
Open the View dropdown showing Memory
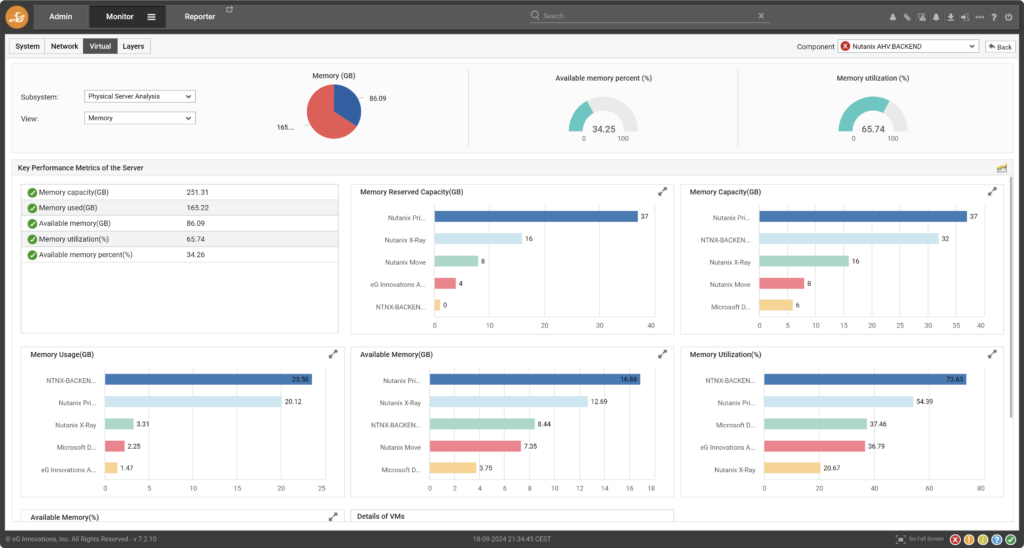click(140, 118)
